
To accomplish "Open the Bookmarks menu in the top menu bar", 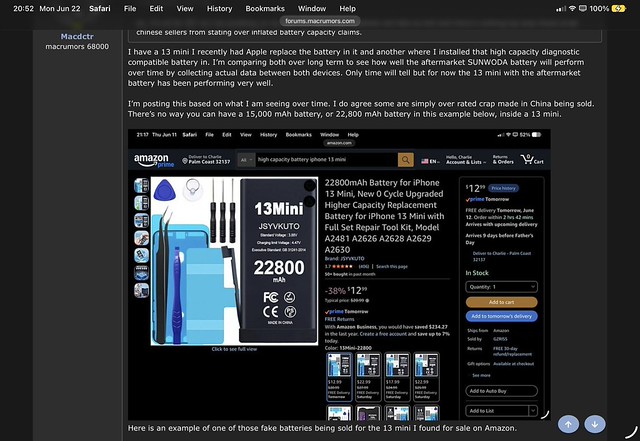I will pyautogui.click(x=265, y=9).
